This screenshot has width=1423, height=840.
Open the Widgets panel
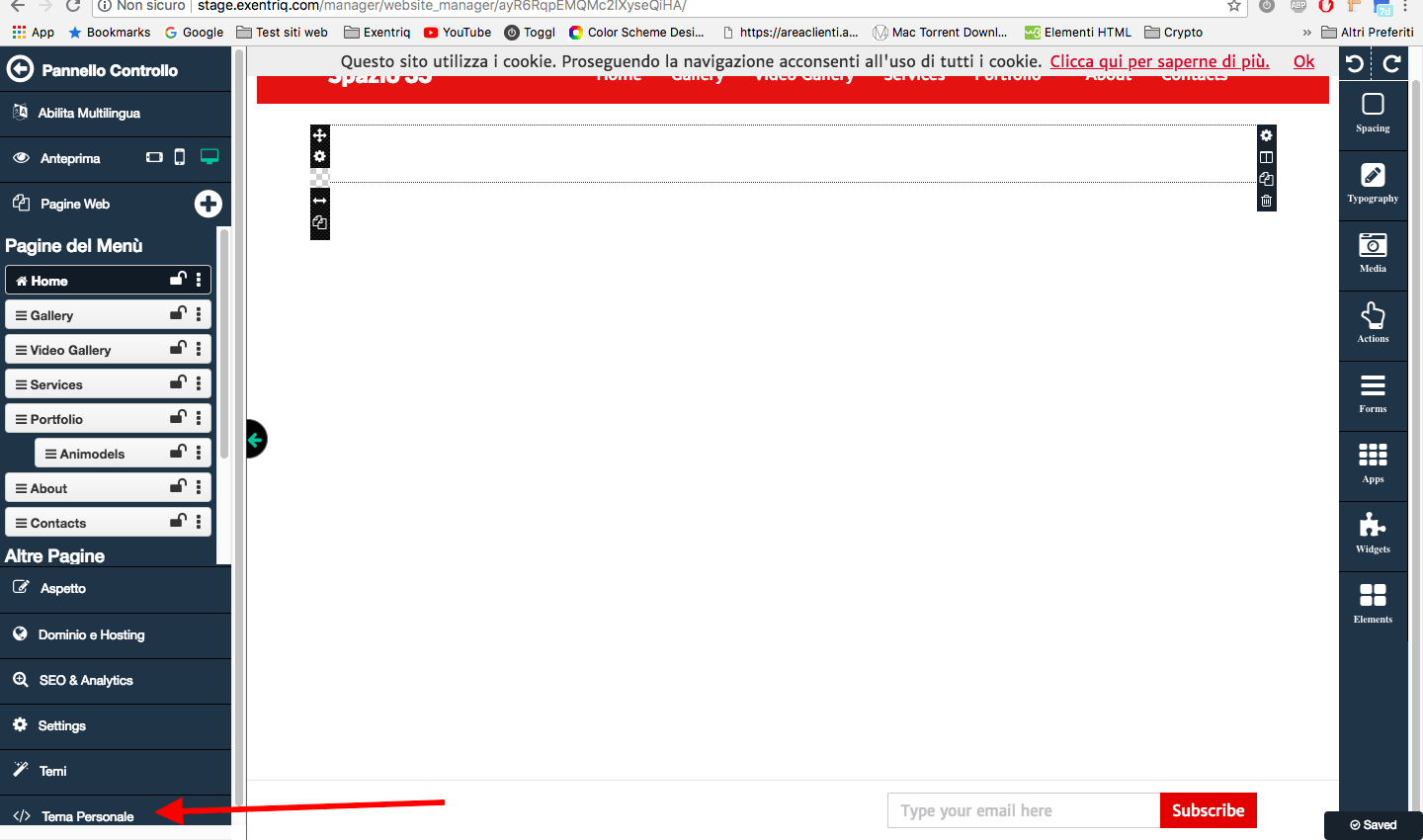point(1373,534)
